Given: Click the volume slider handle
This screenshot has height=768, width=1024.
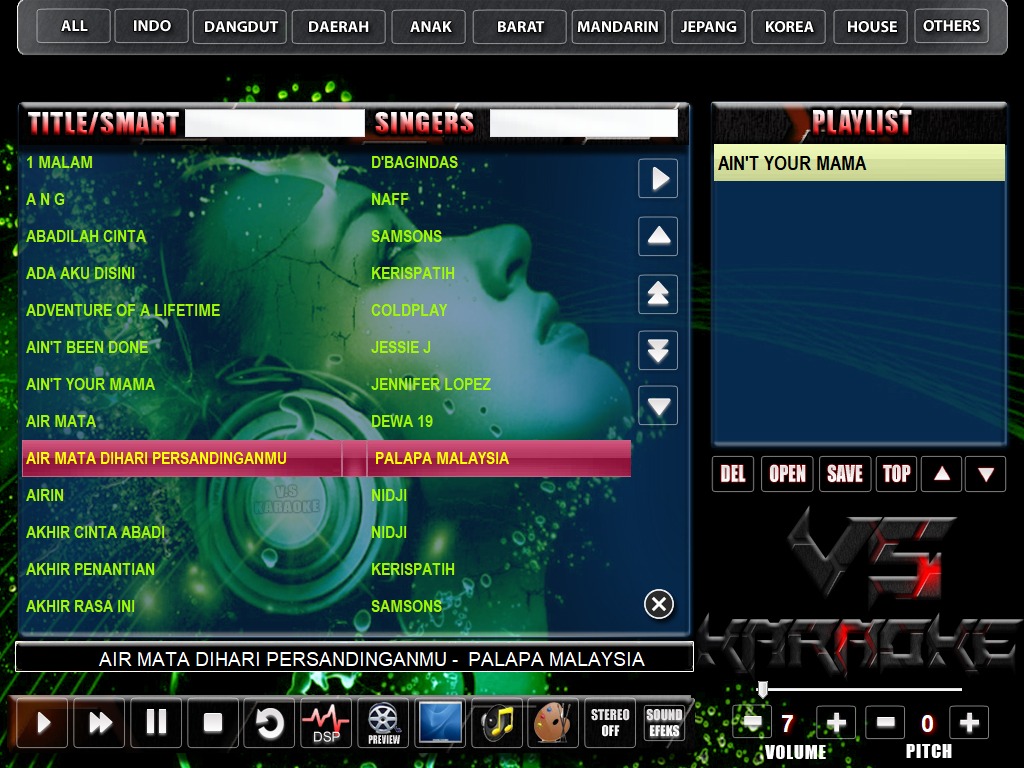Looking at the screenshot, I should tap(762, 689).
